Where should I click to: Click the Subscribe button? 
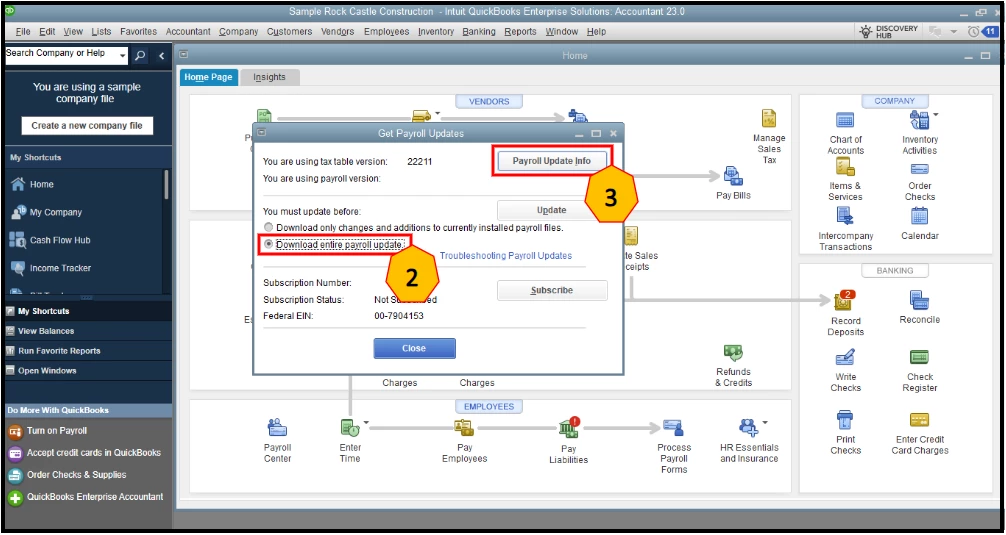coord(552,290)
